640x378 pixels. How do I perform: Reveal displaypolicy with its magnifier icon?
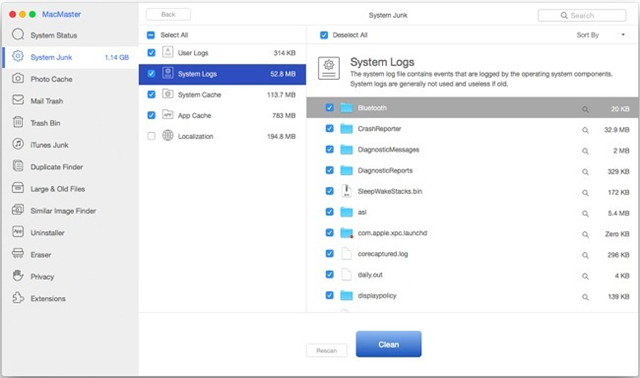[585, 297]
